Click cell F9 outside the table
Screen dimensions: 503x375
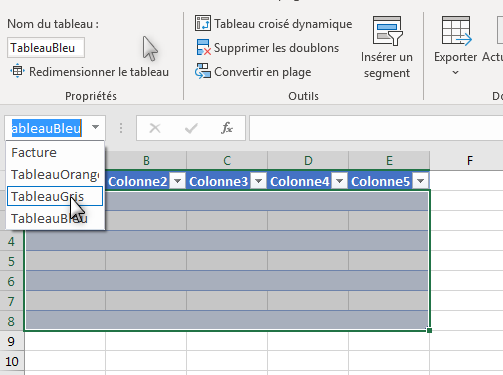[466, 341]
